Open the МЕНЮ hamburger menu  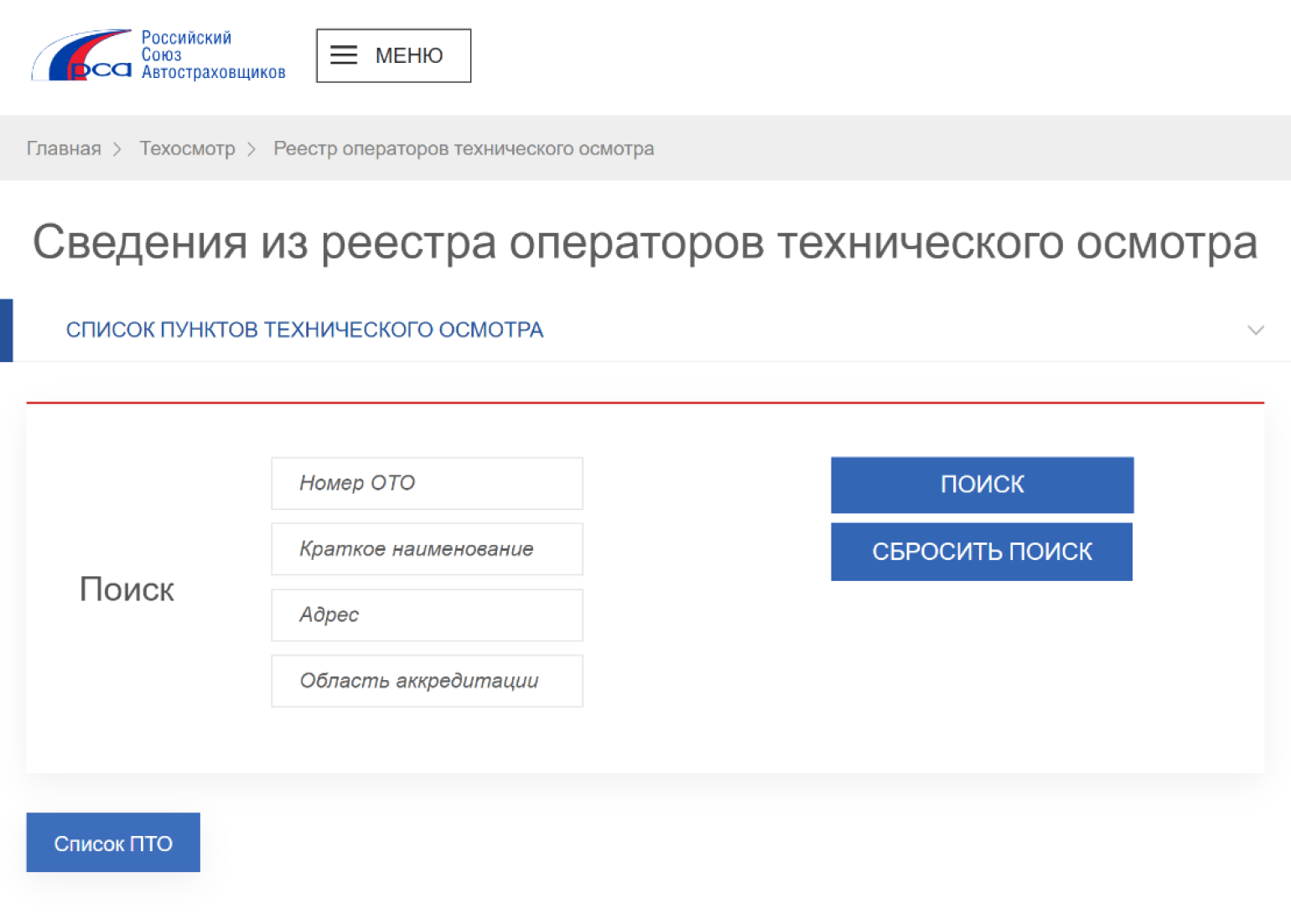pos(393,55)
